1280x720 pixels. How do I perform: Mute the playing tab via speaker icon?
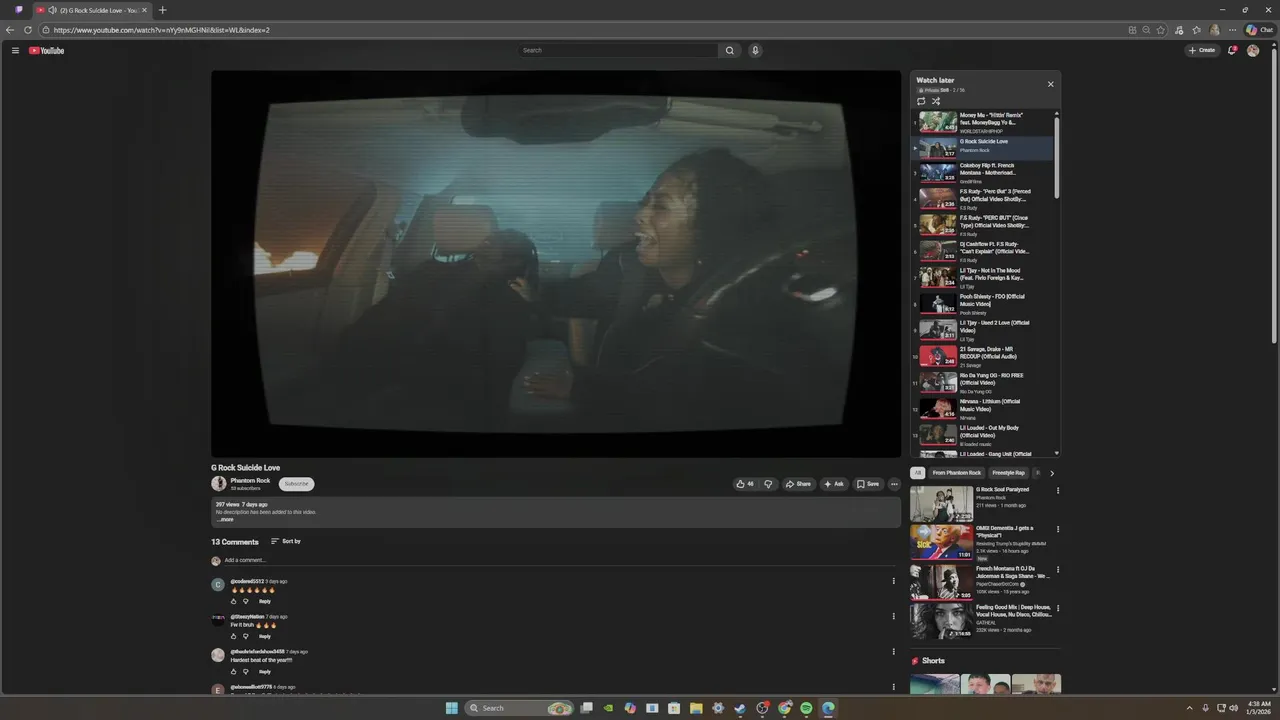pyautogui.click(x=52, y=10)
